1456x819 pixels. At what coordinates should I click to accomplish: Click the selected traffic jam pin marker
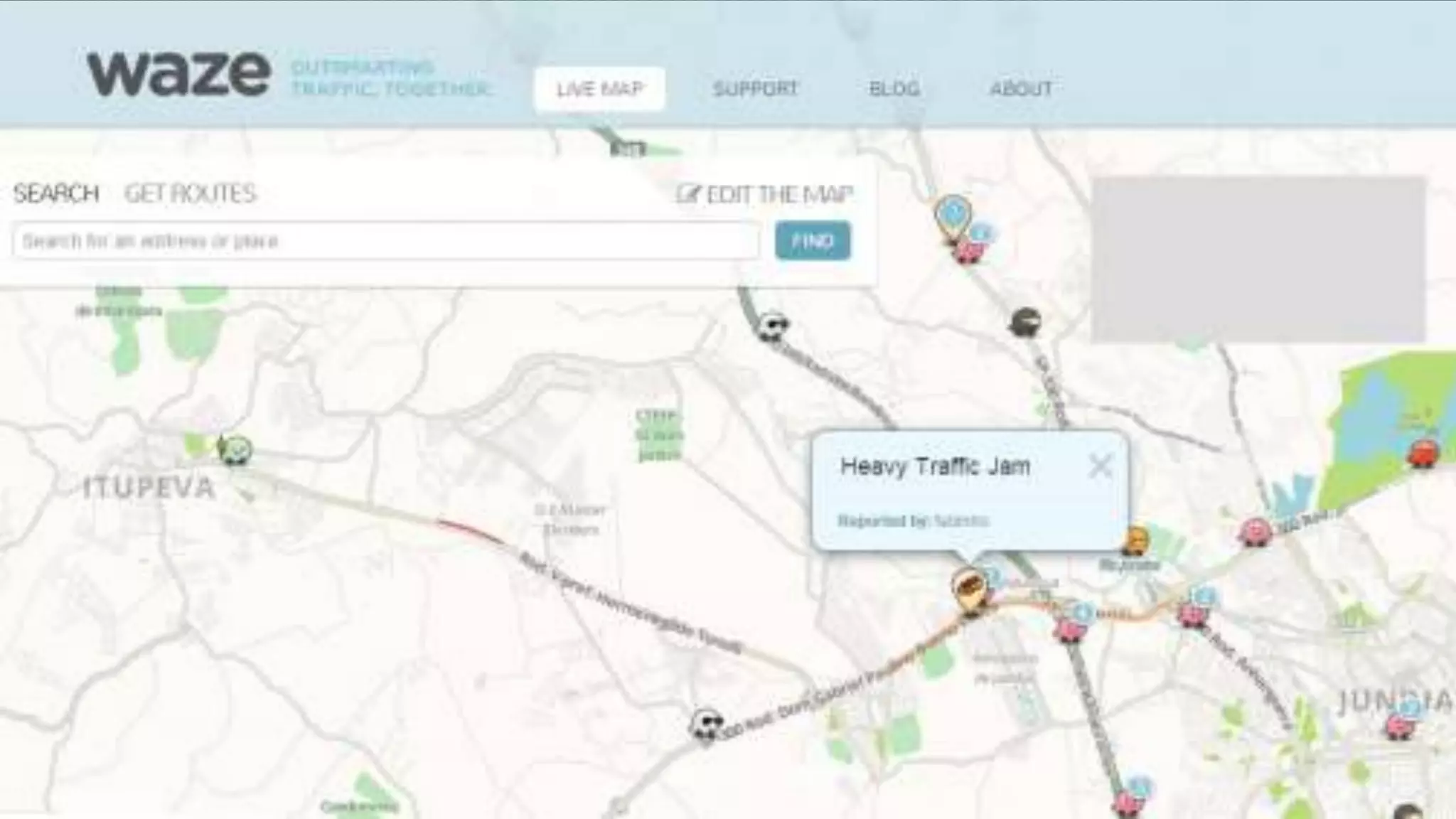969,589
